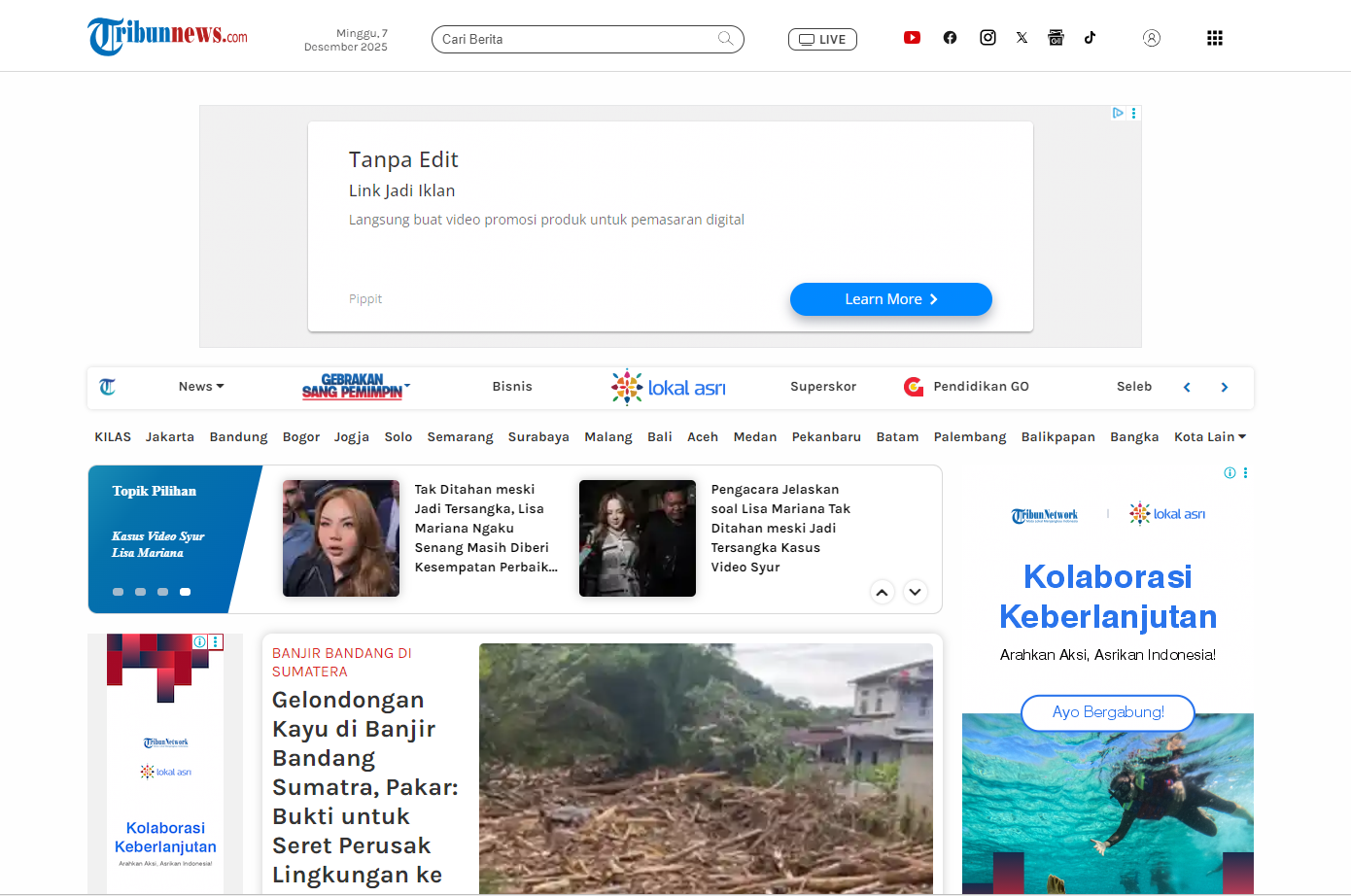Click the LIVE button toggle
This screenshot has width=1351, height=896.
point(822,39)
